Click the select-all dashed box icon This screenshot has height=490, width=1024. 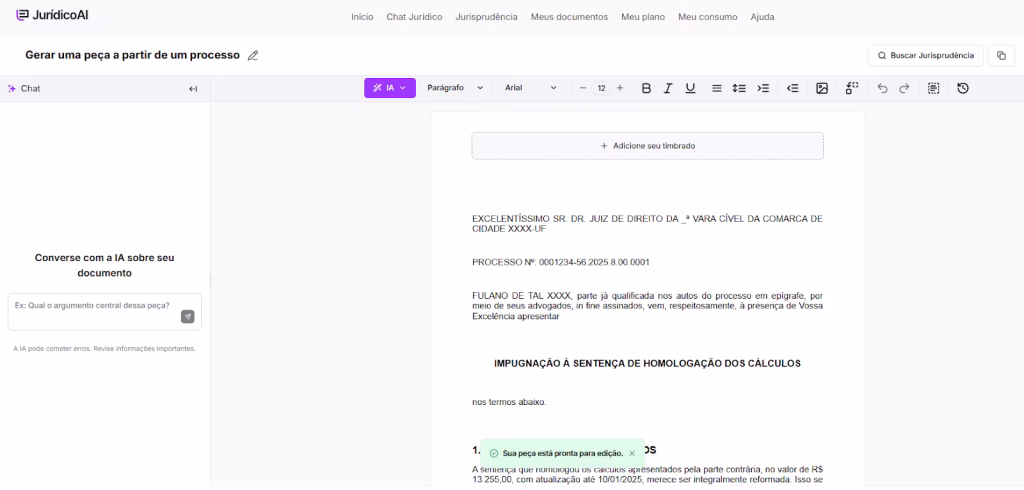pos(934,88)
